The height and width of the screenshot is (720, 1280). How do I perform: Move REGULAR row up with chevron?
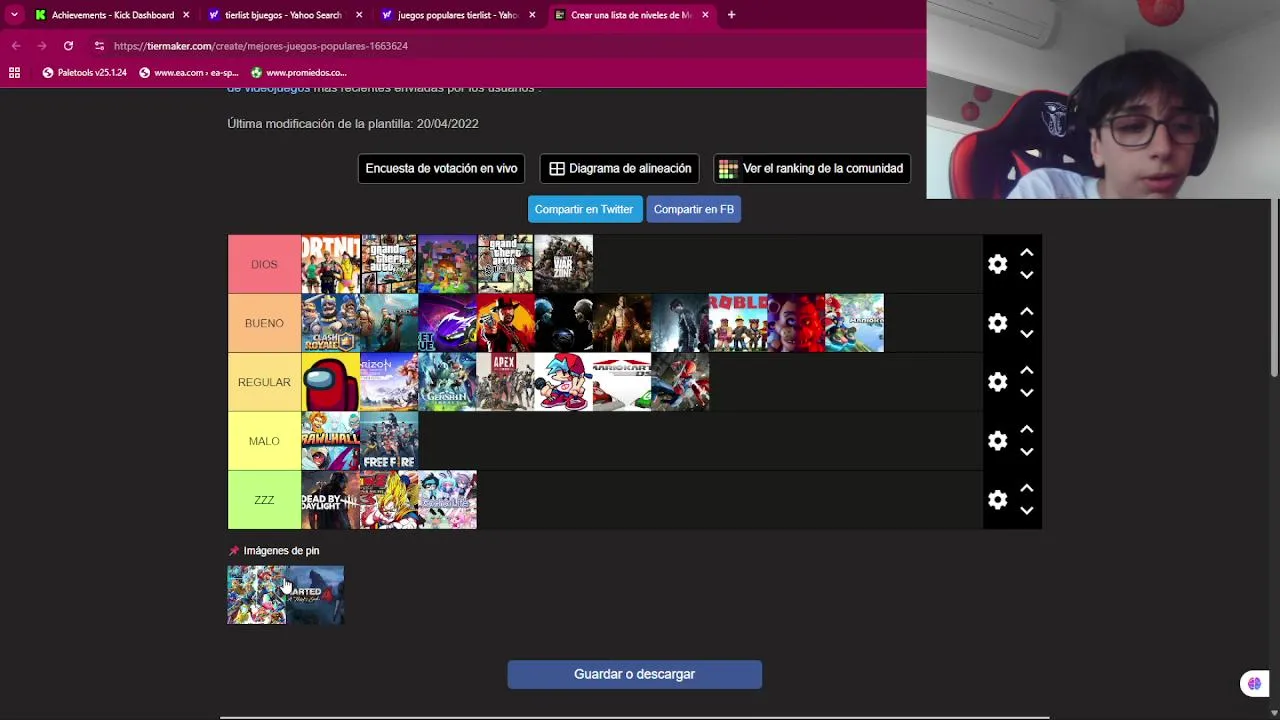point(1026,371)
